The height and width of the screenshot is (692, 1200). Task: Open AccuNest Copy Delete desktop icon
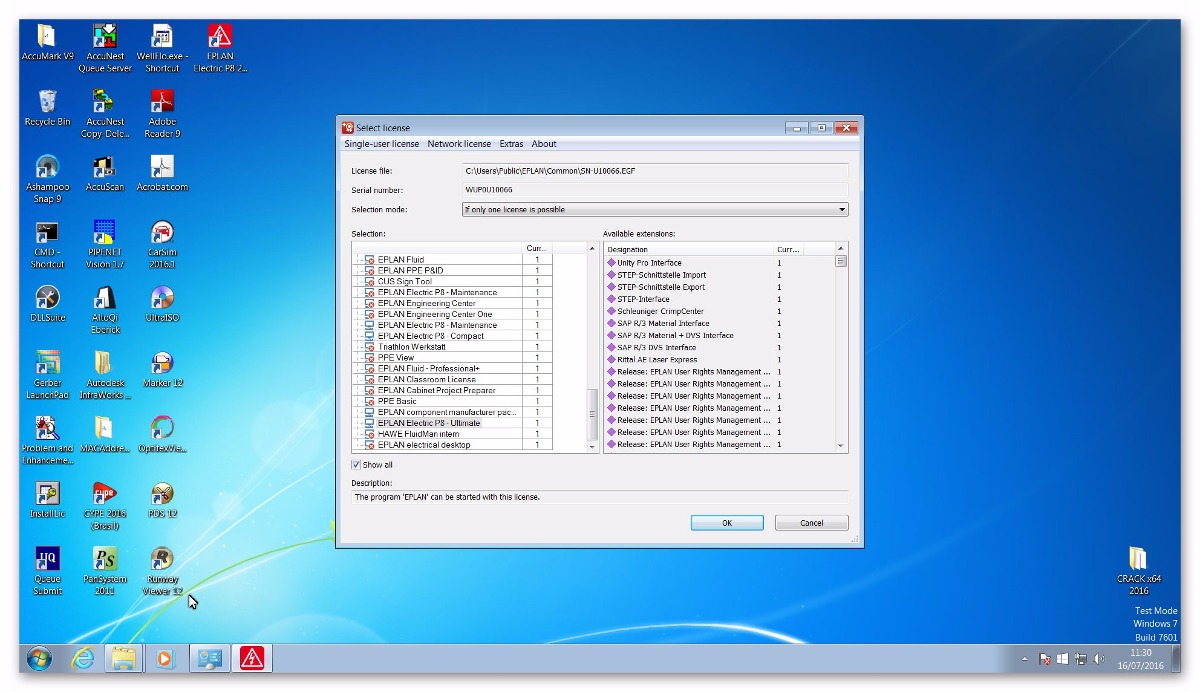pos(105,113)
